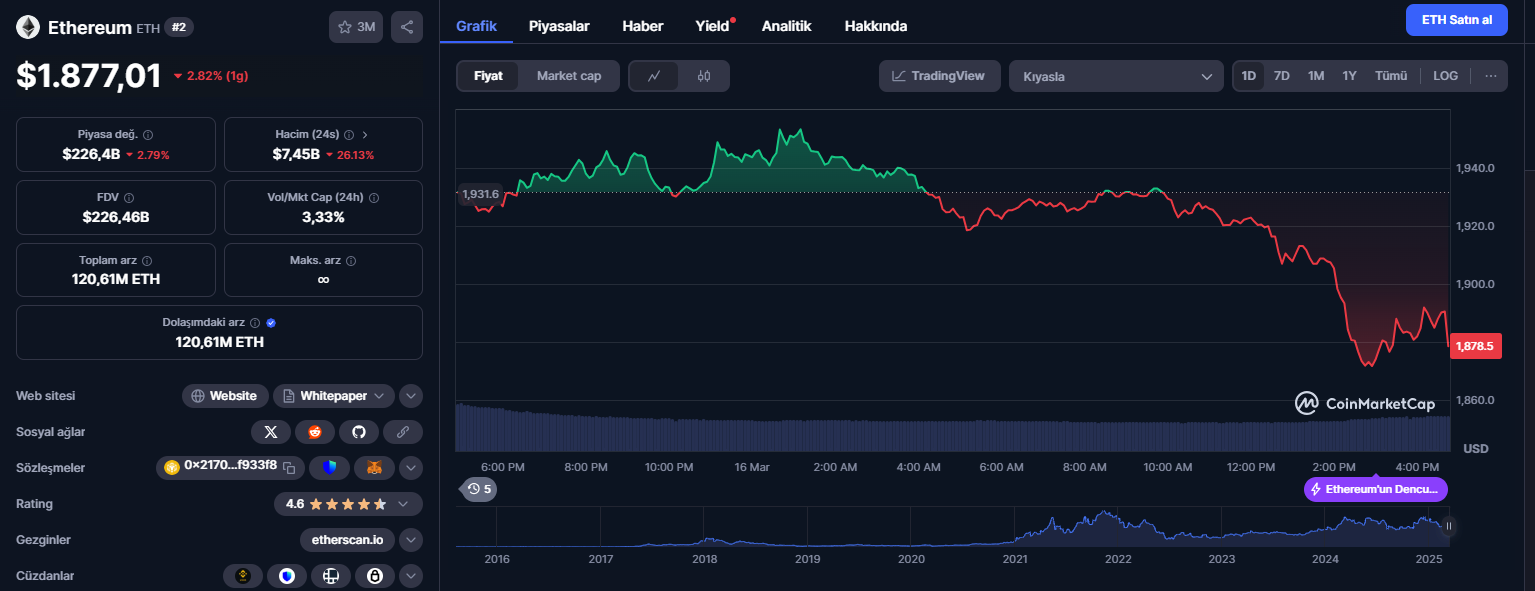Expand more contracts in Sözleşmeler row
The width and height of the screenshot is (1535, 591).
point(411,468)
